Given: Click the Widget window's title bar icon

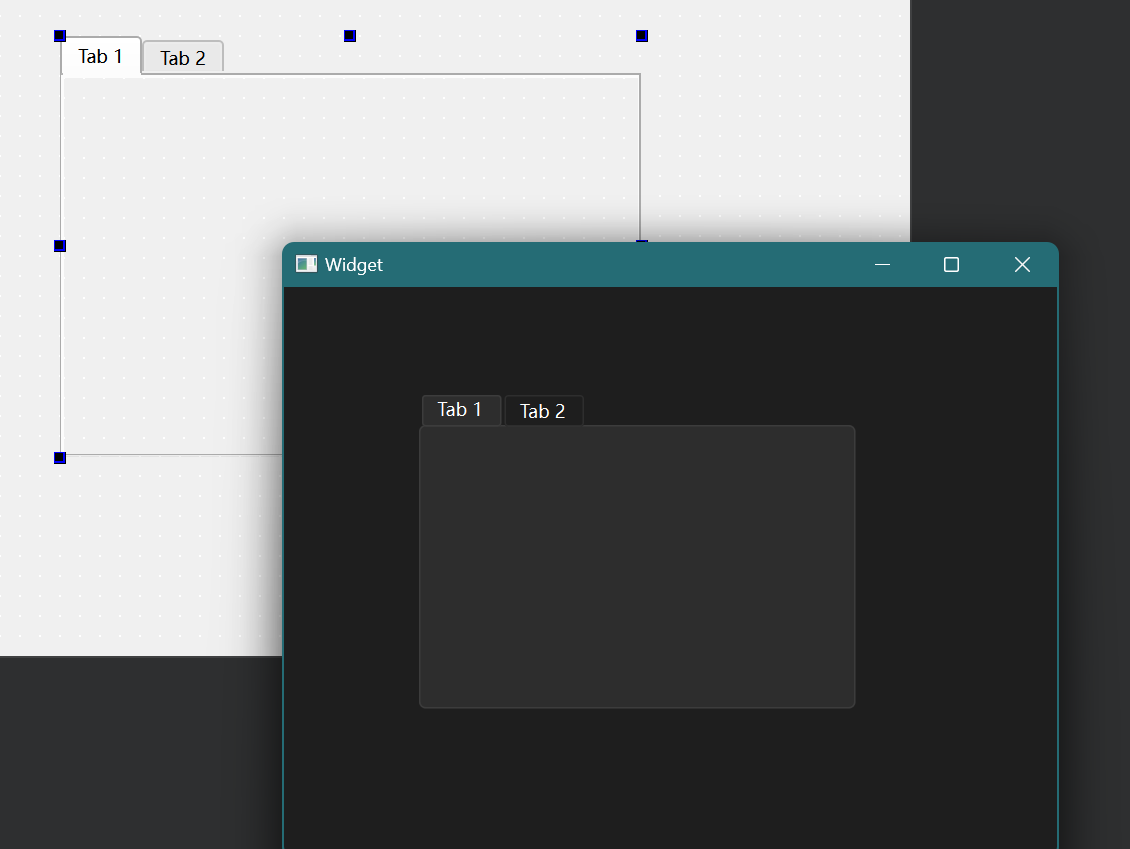Looking at the screenshot, I should coord(306,264).
